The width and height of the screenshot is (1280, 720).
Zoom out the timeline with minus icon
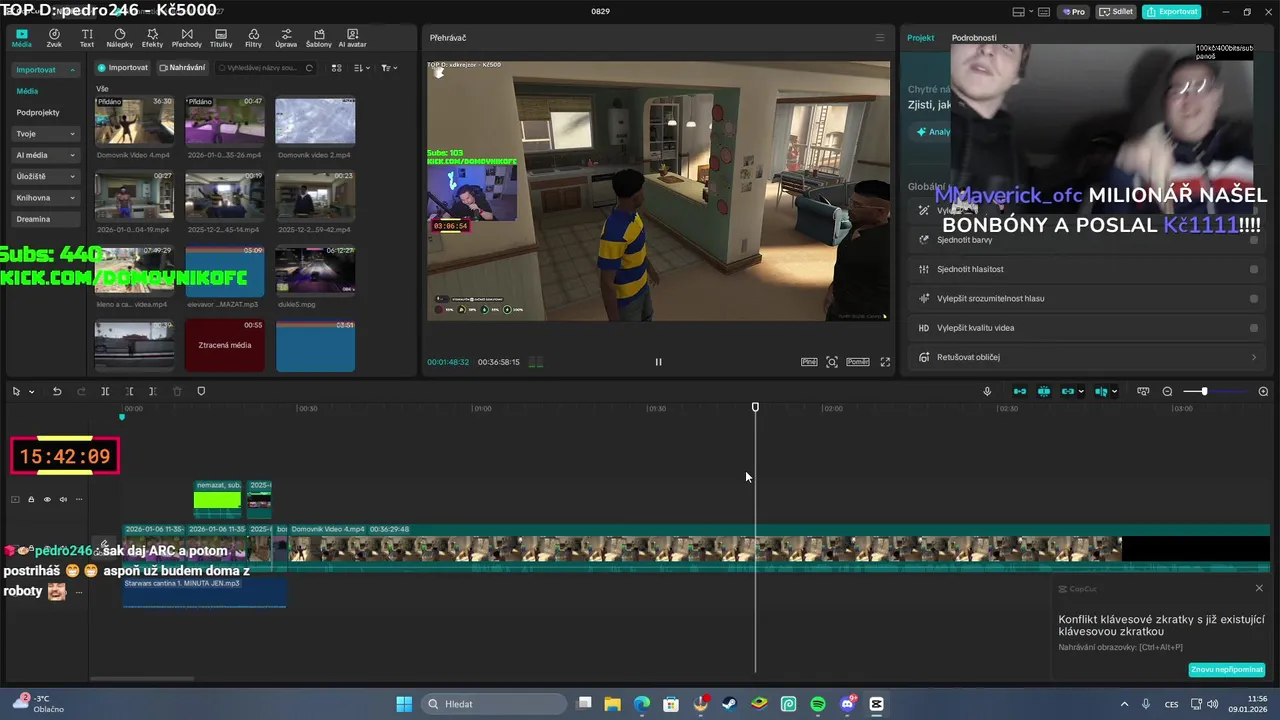1167,391
